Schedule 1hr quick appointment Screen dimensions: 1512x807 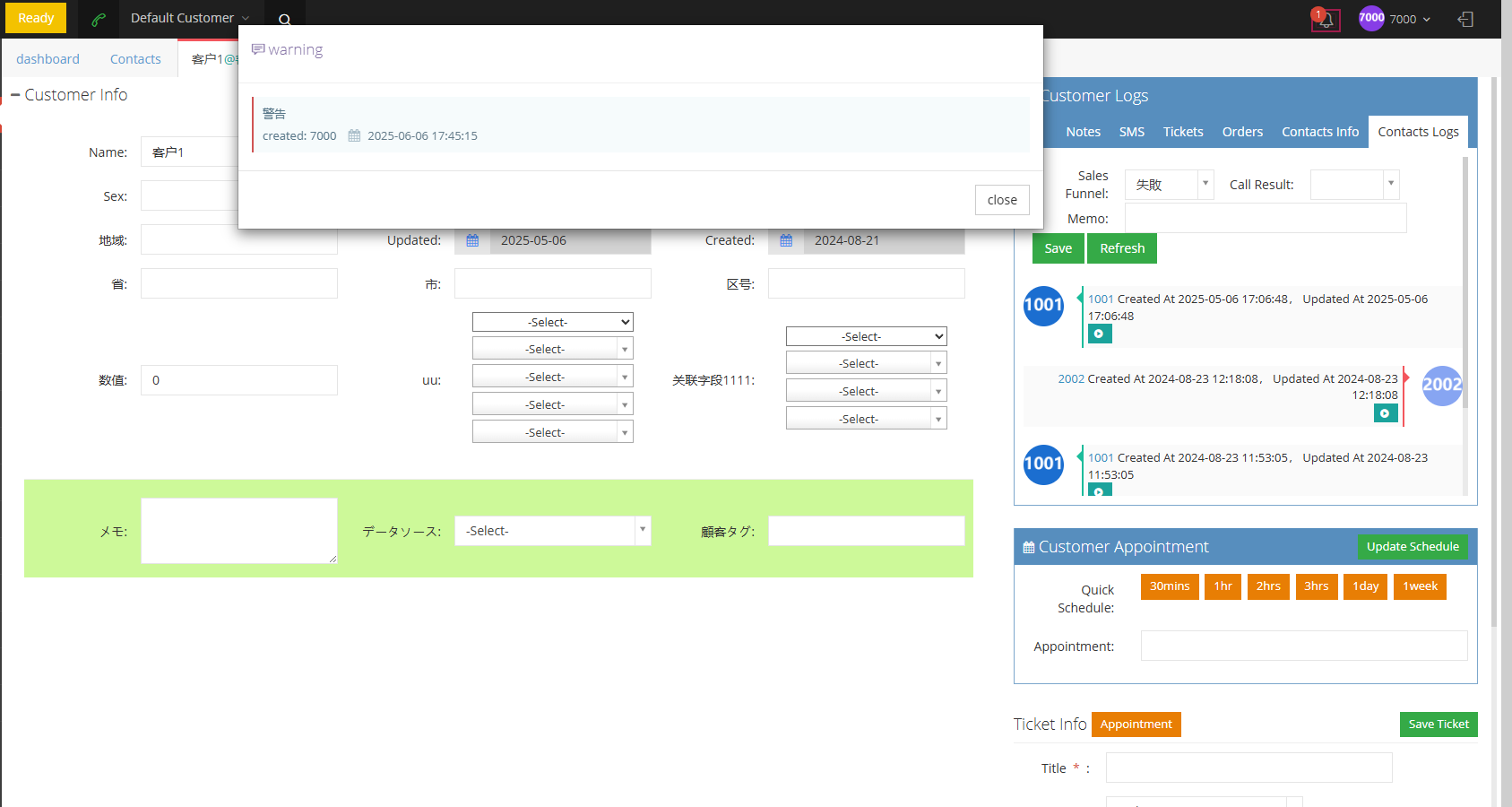click(1223, 586)
